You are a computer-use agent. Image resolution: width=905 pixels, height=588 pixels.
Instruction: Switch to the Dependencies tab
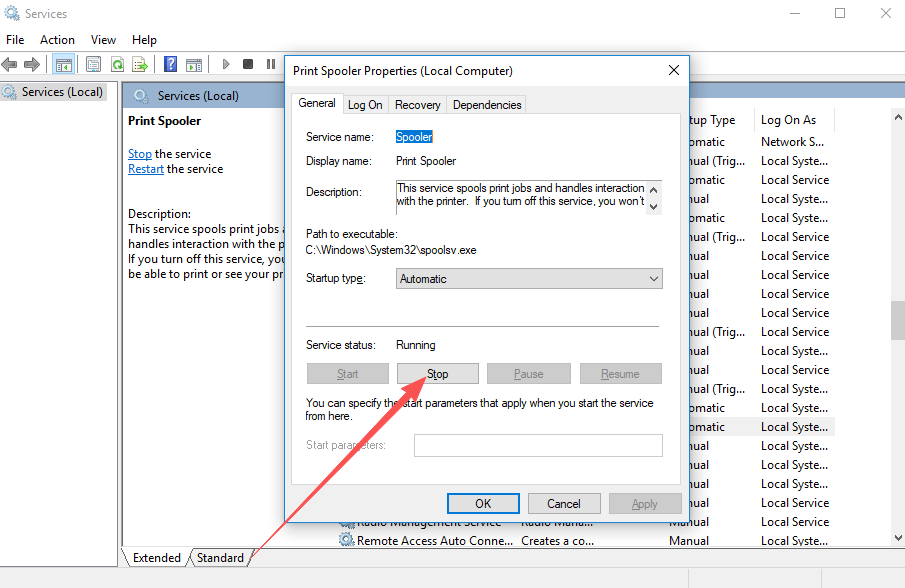(487, 105)
